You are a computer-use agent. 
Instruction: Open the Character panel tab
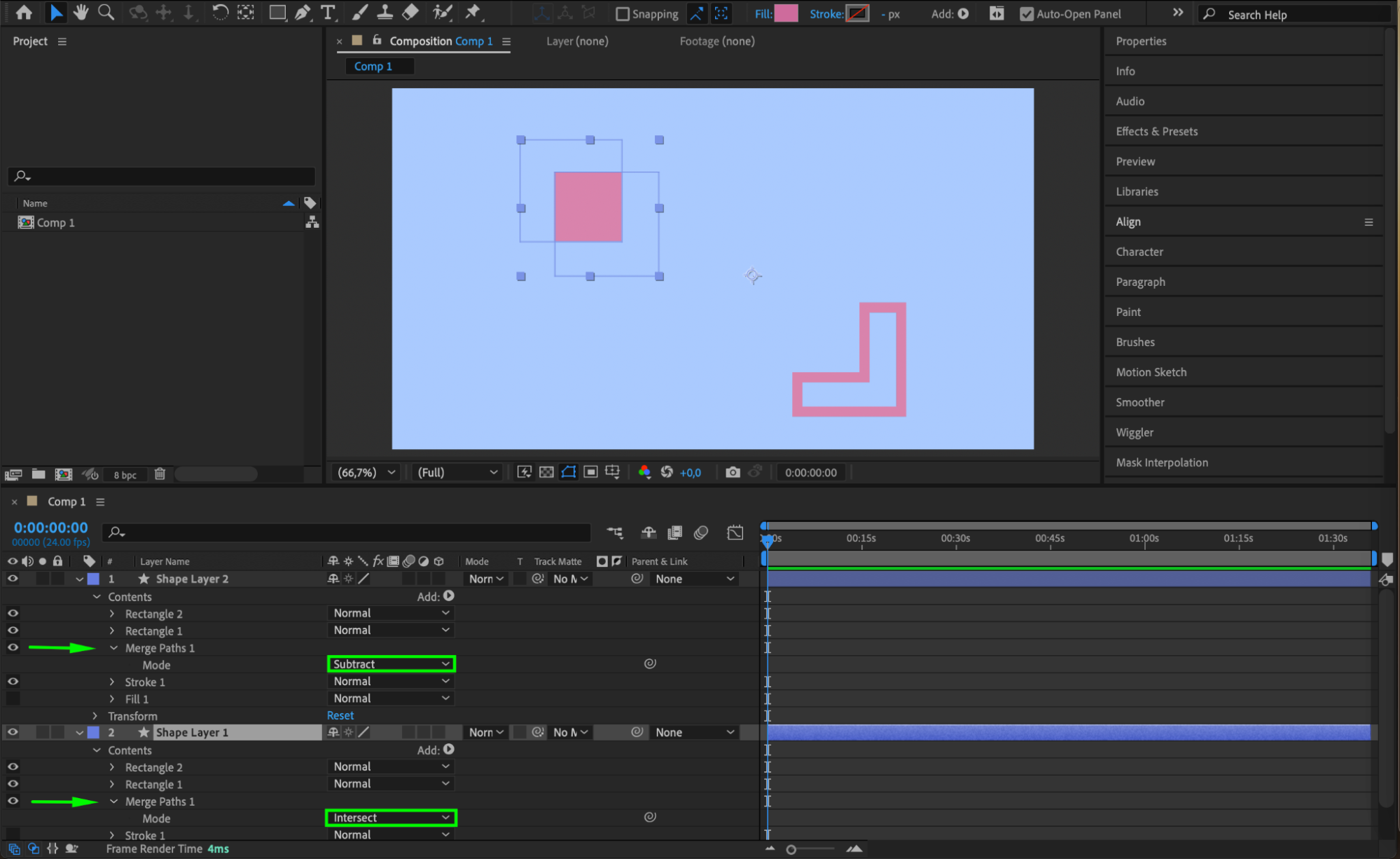1139,252
